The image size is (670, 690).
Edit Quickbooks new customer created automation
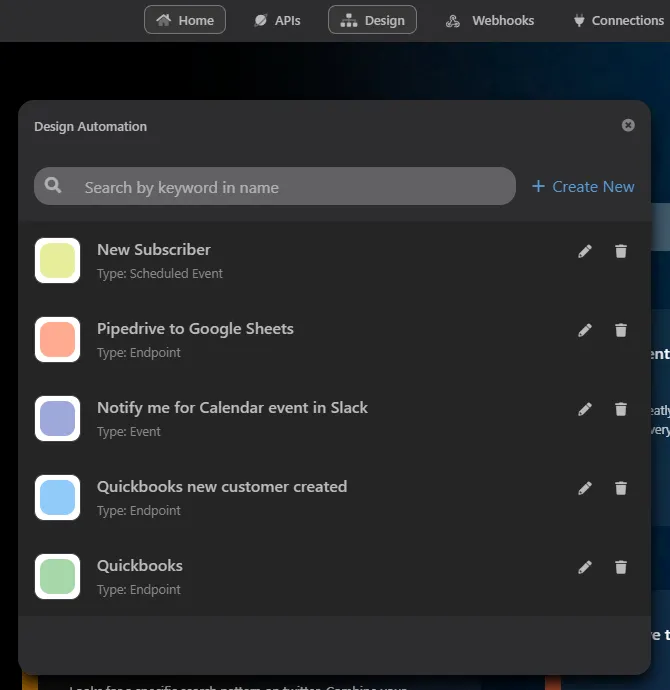tap(585, 488)
